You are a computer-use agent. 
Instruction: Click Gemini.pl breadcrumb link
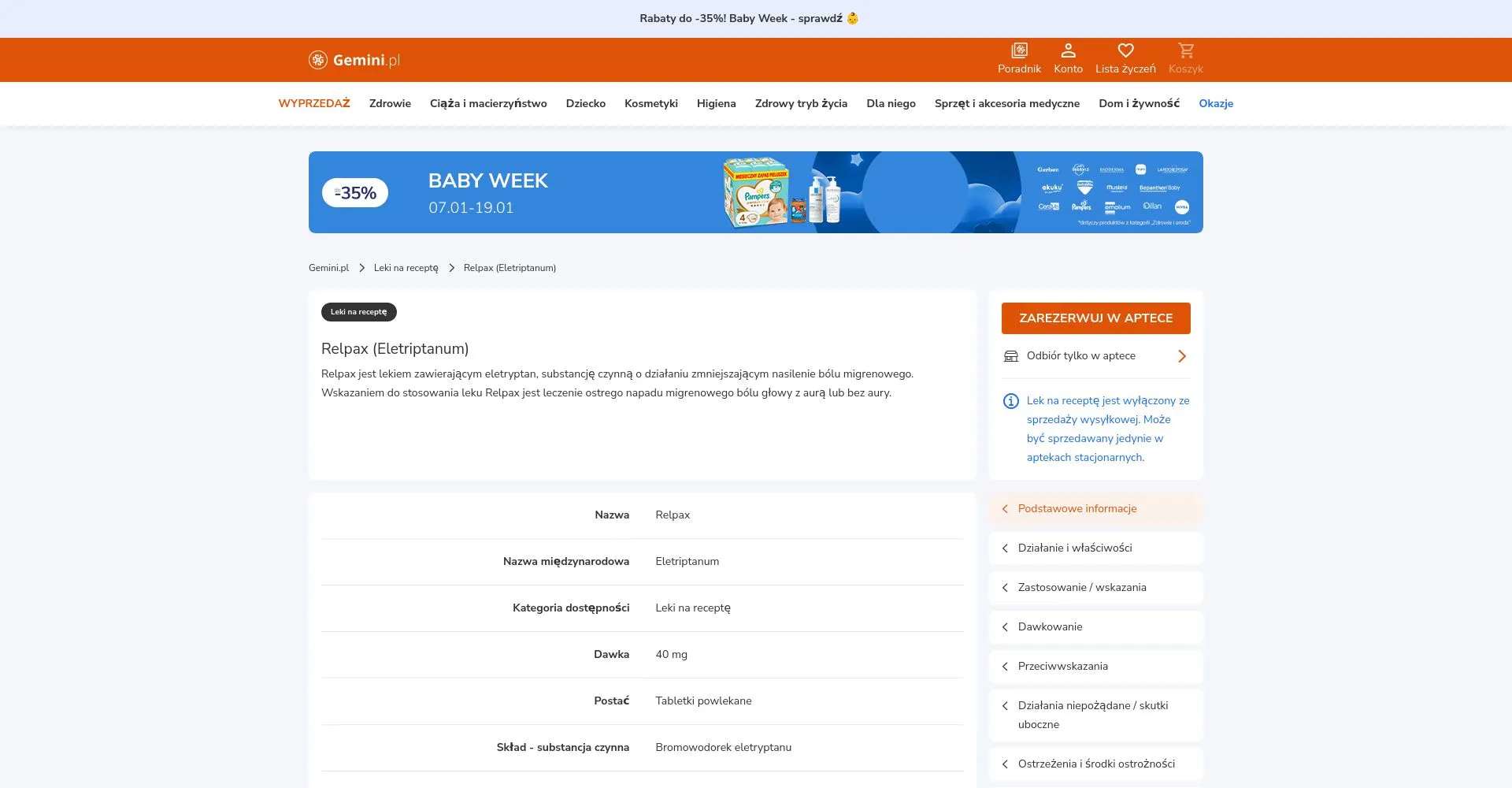(x=328, y=268)
